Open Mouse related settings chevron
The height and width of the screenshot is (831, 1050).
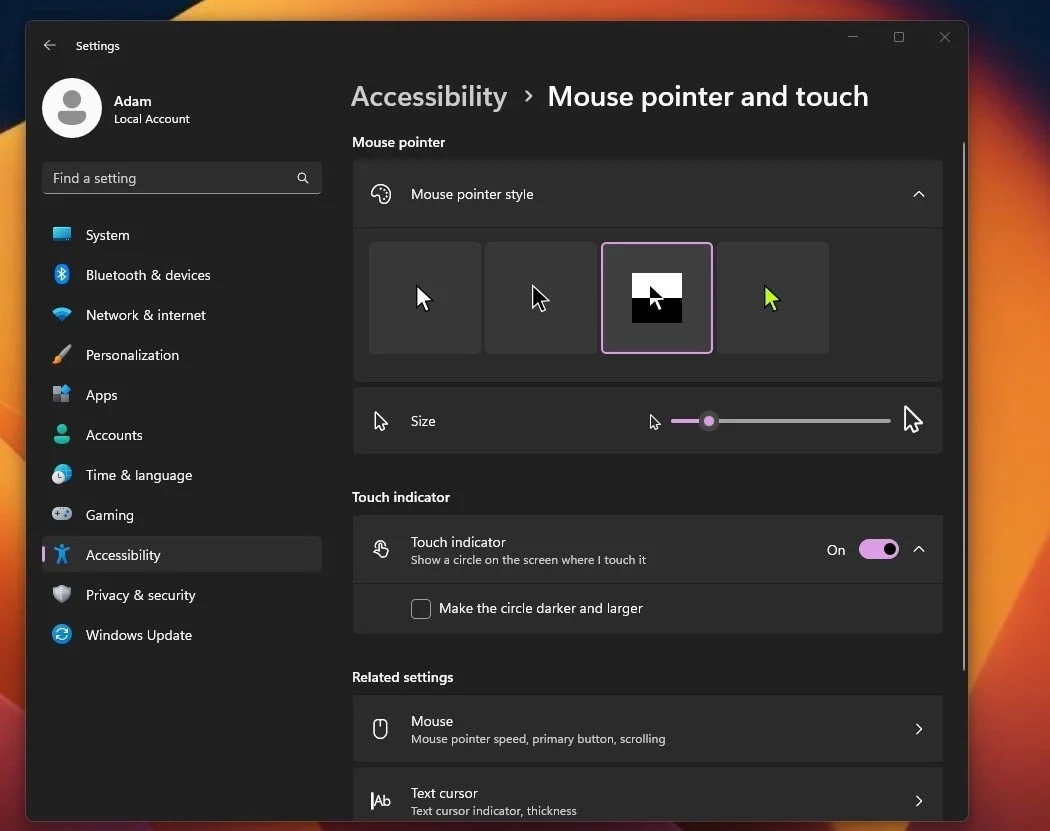point(918,729)
